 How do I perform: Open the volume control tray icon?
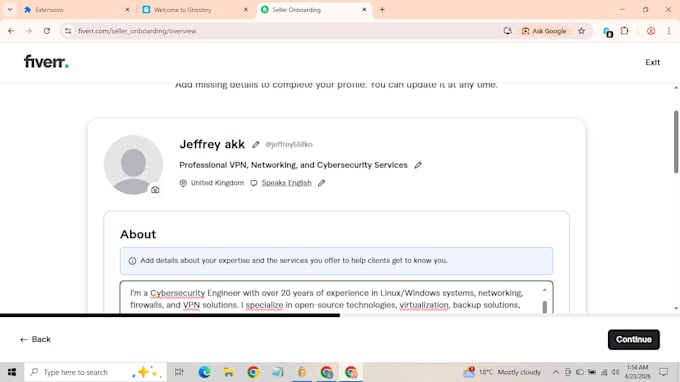tap(615, 372)
